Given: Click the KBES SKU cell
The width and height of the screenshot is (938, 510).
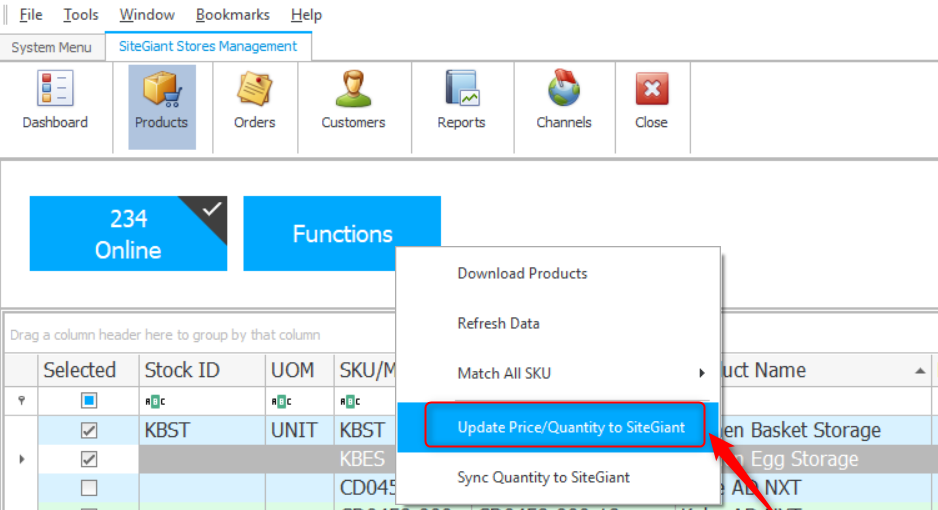Looking at the screenshot, I should tap(366, 459).
